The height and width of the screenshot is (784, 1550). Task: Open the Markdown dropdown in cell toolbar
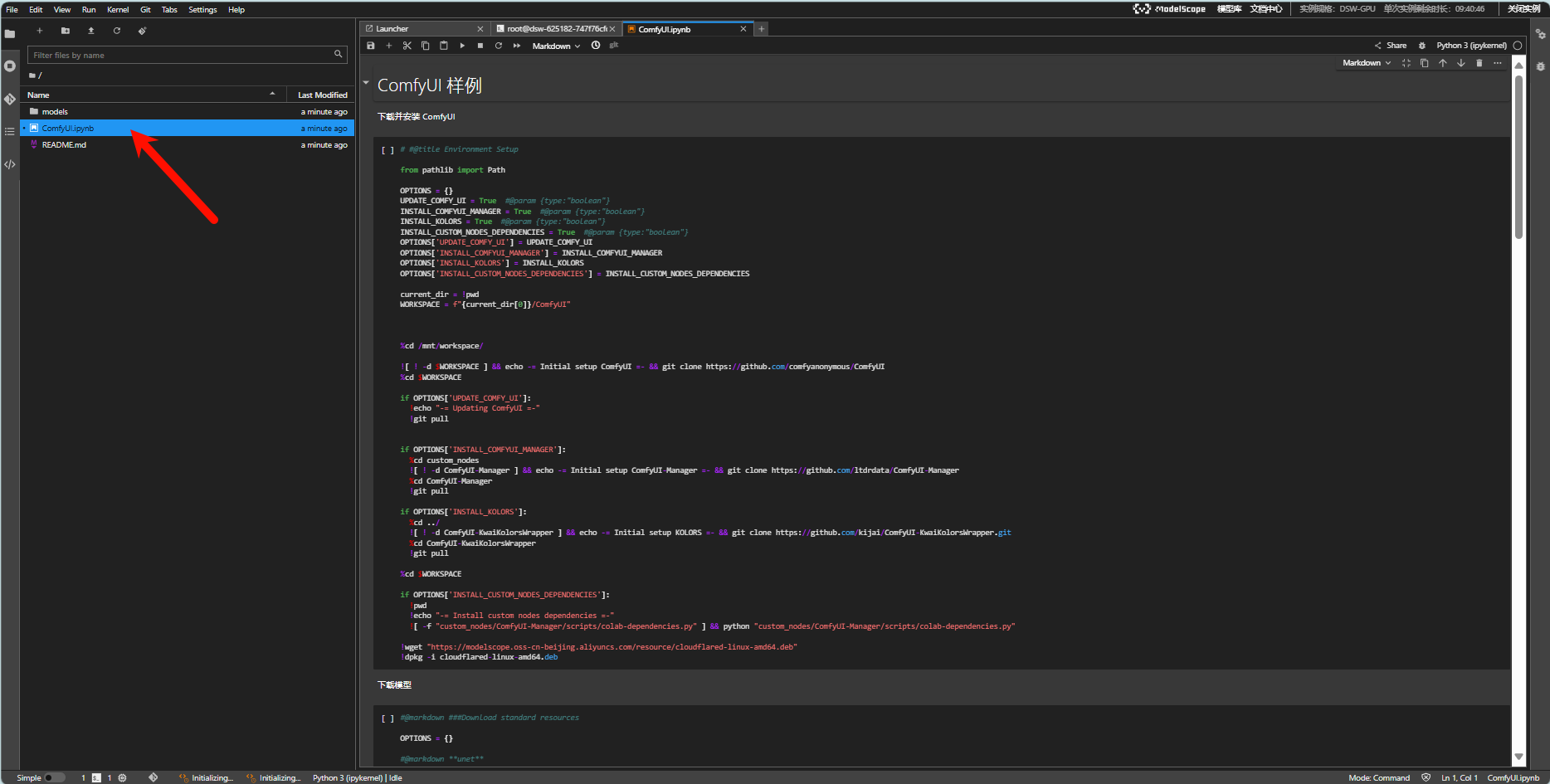click(x=1367, y=63)
